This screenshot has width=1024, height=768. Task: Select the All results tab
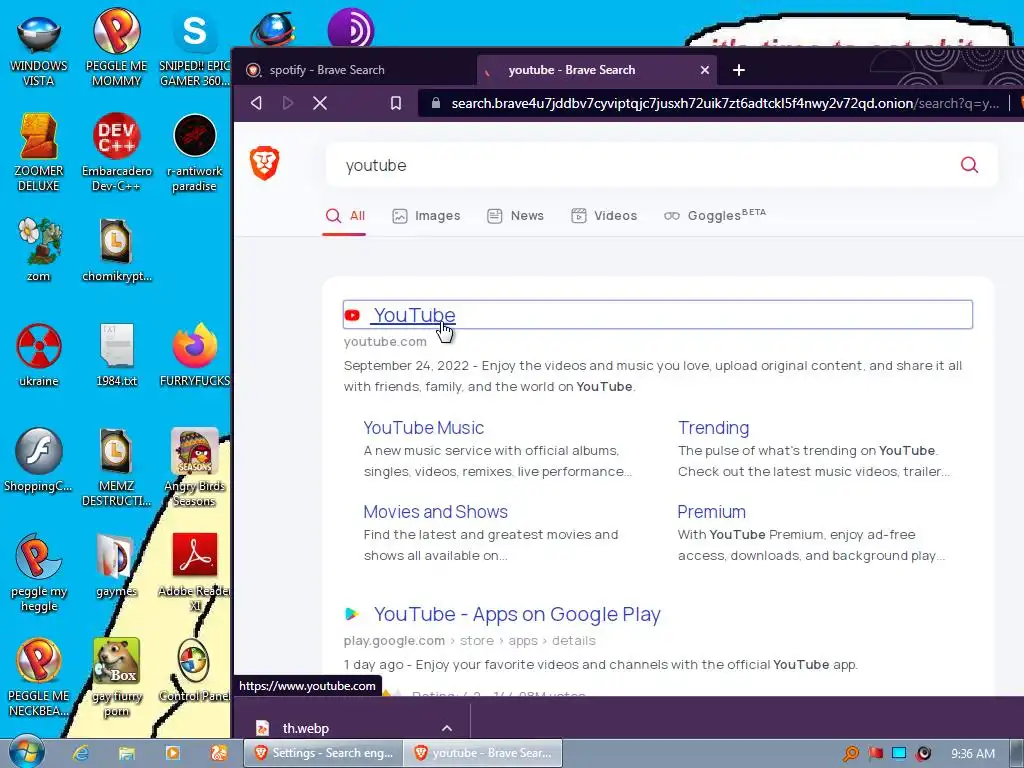point(345,216)
